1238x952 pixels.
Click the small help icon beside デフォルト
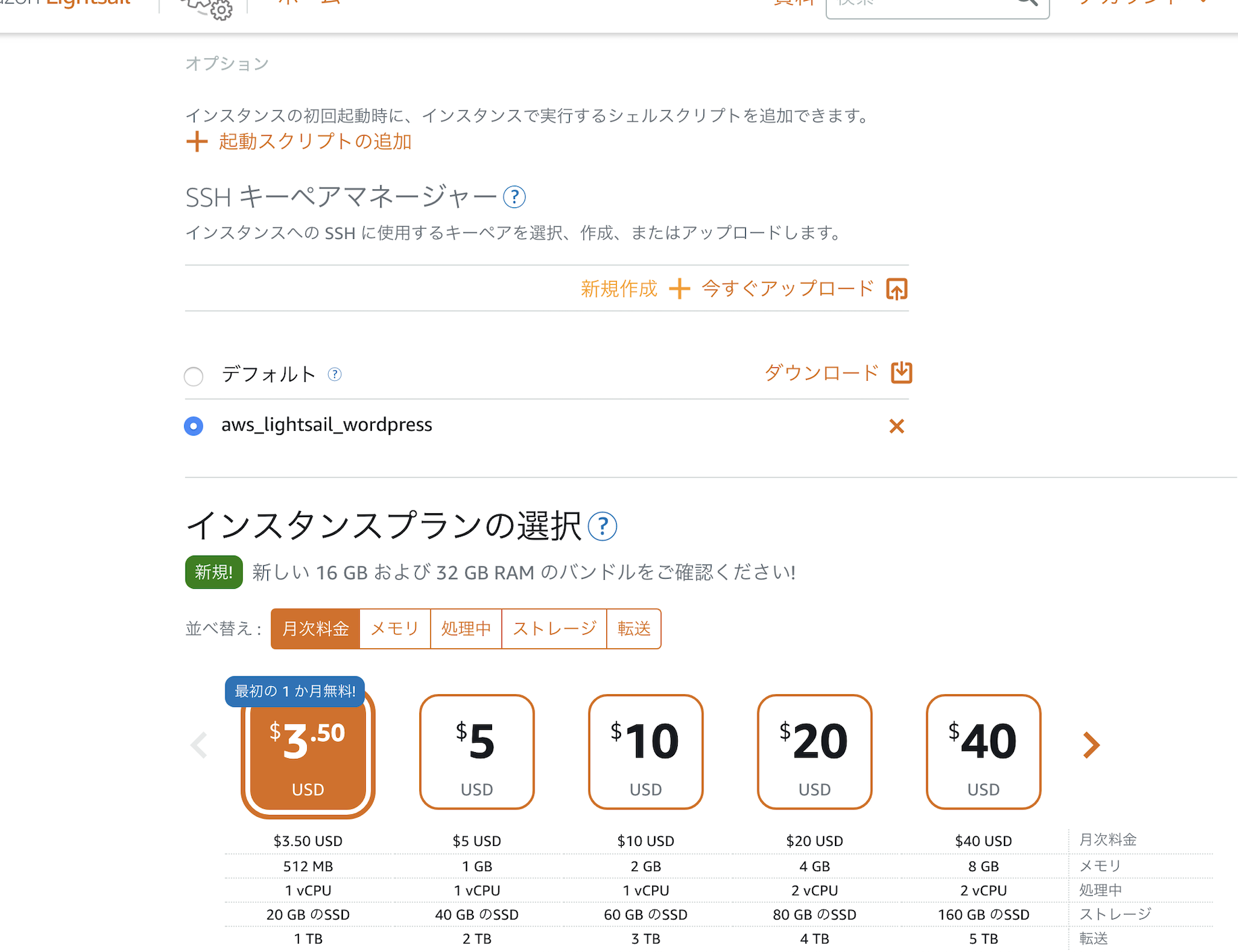(x=335, y=374)
